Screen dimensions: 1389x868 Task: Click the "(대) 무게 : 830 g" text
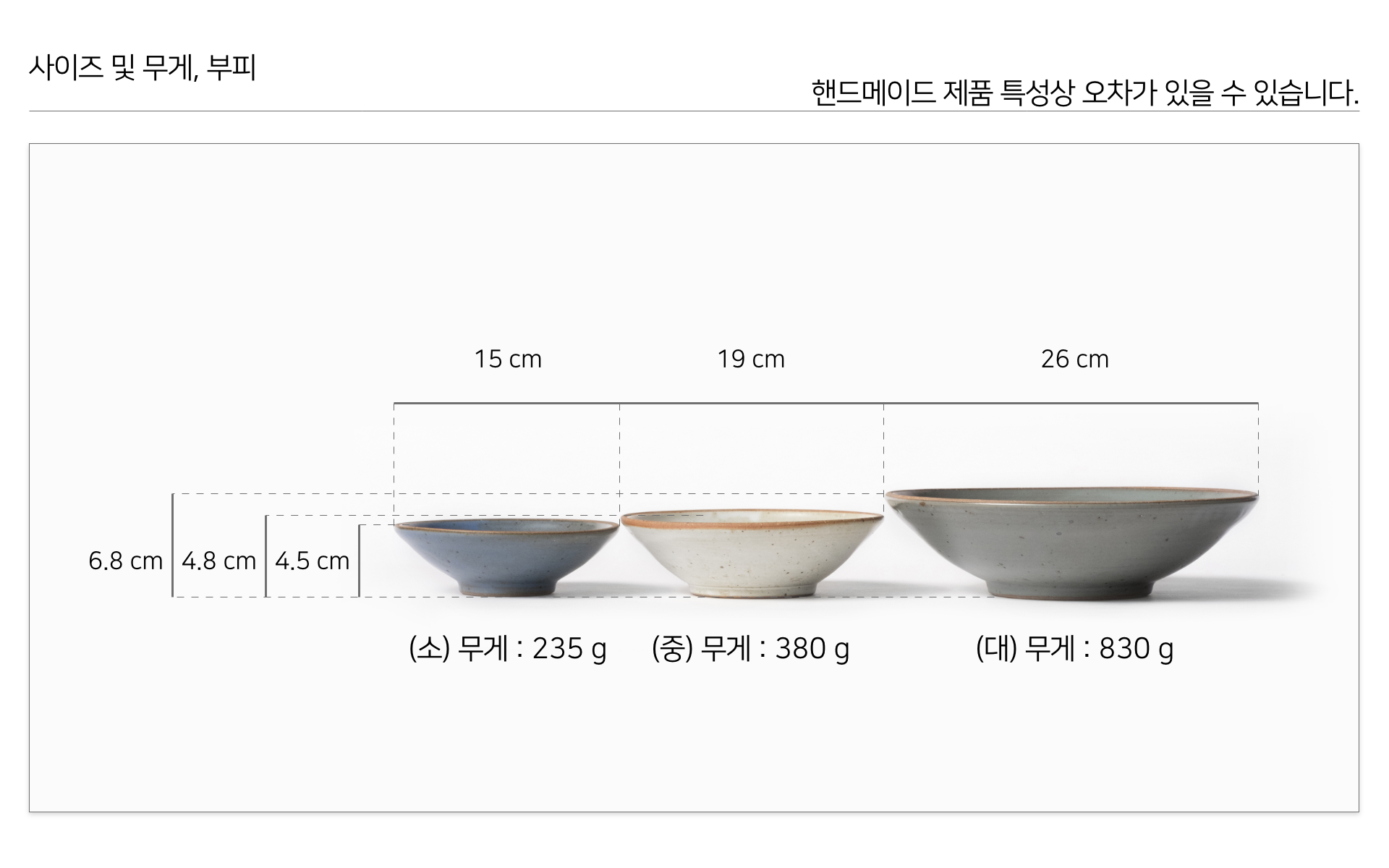1074,648
